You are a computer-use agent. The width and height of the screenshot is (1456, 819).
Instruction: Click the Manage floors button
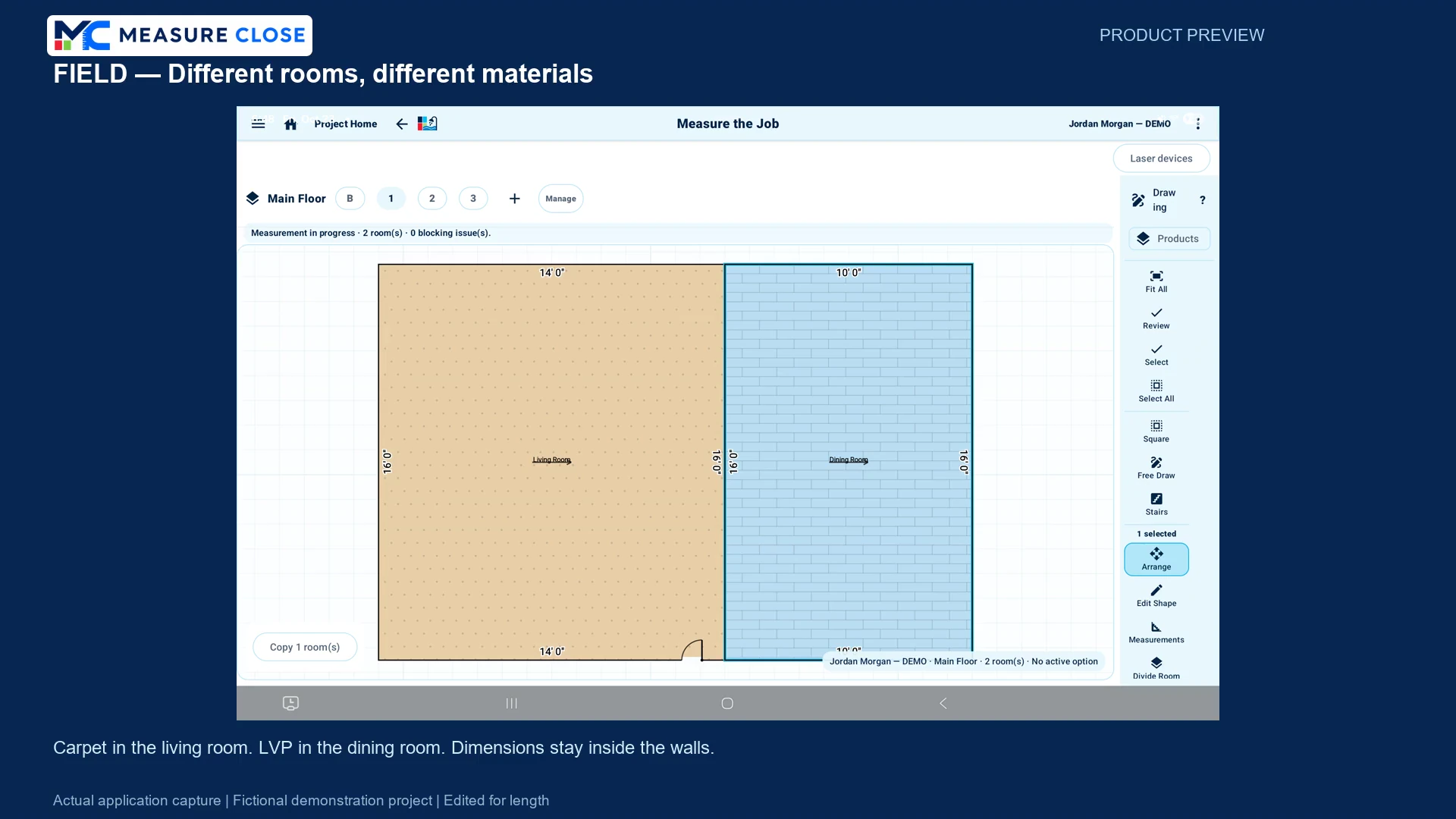pyautogui.click(x=560, y=199)
